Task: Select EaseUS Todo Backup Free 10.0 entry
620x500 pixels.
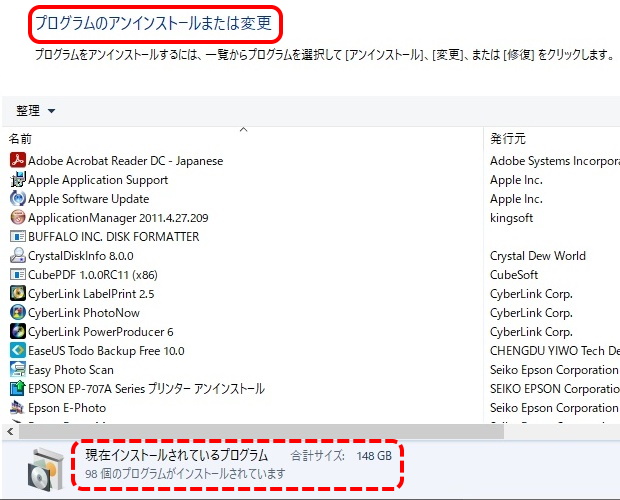Action: coord(106,351)
